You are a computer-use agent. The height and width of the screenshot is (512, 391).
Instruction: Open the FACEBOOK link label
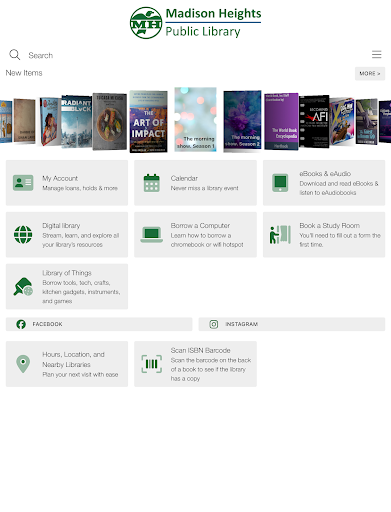pyautogui.click(x=47, y=324)
